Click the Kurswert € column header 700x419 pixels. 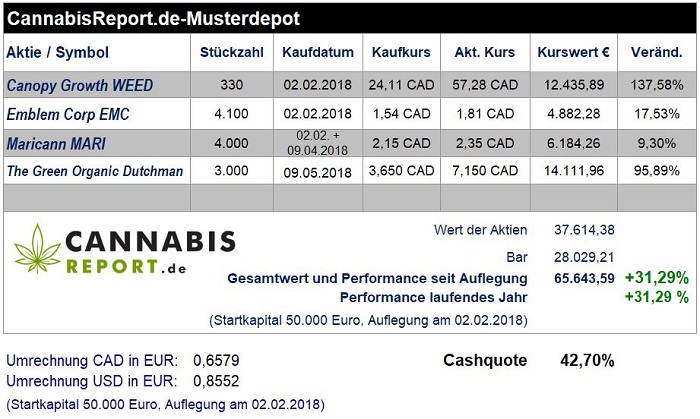point(574,52)
